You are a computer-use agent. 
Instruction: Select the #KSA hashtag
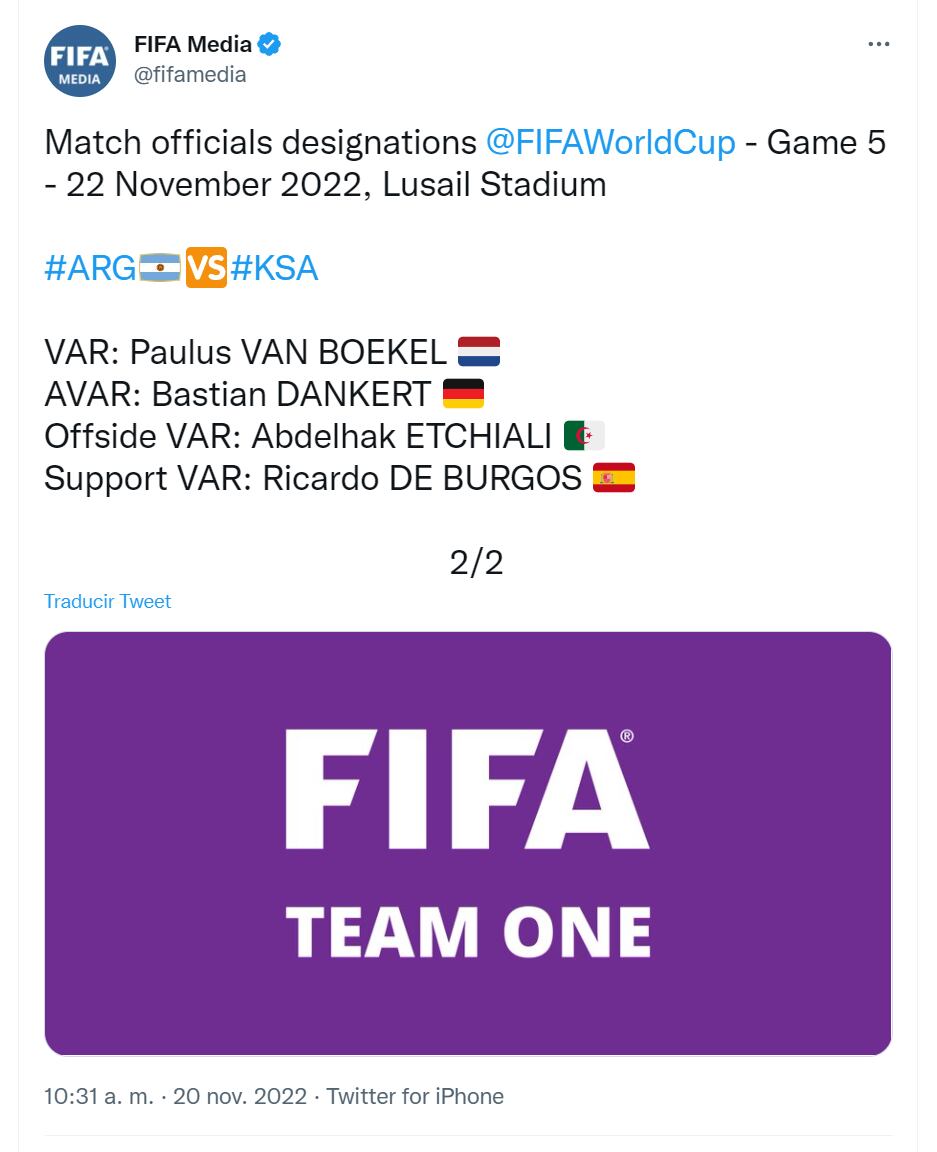click(x=274, y=269)
